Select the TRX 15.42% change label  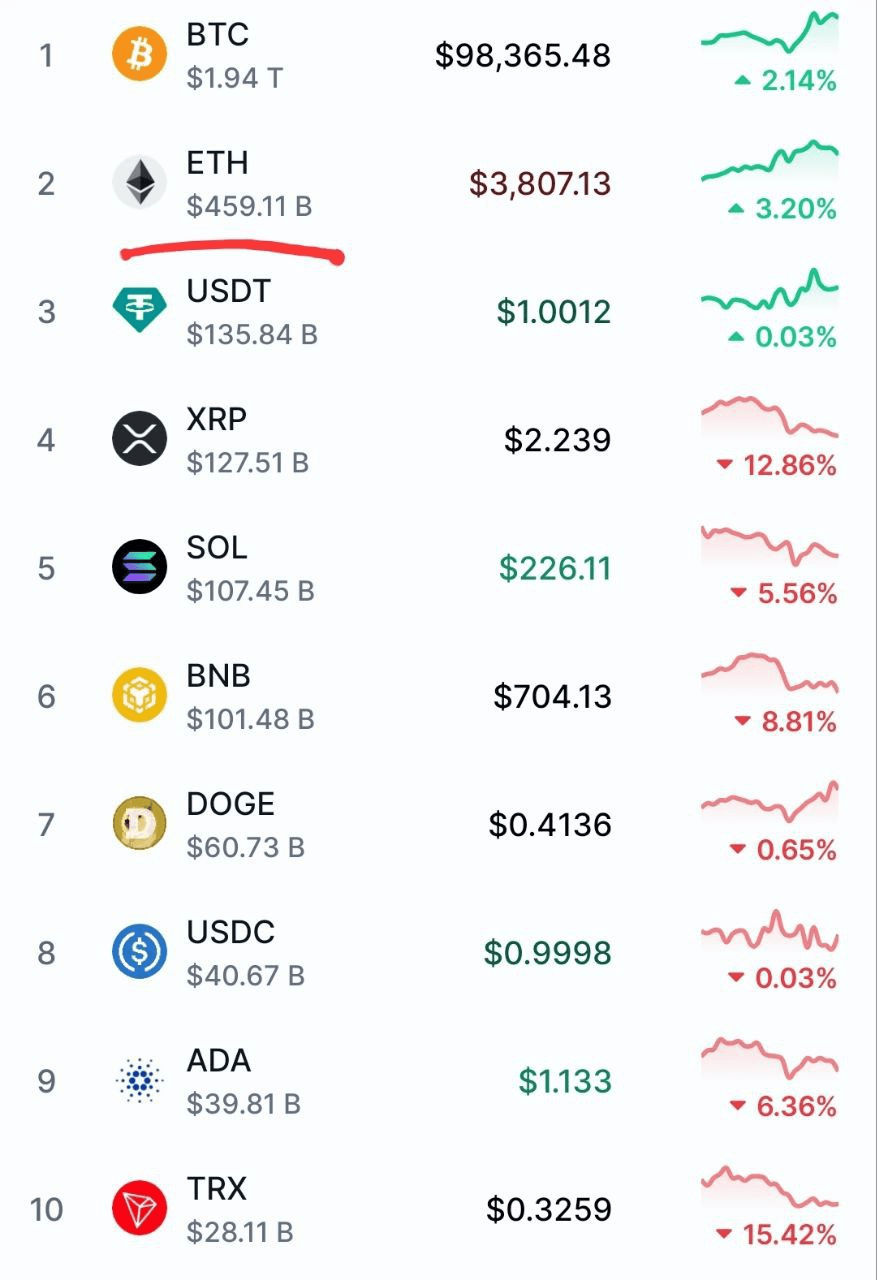pos(776,1234)
